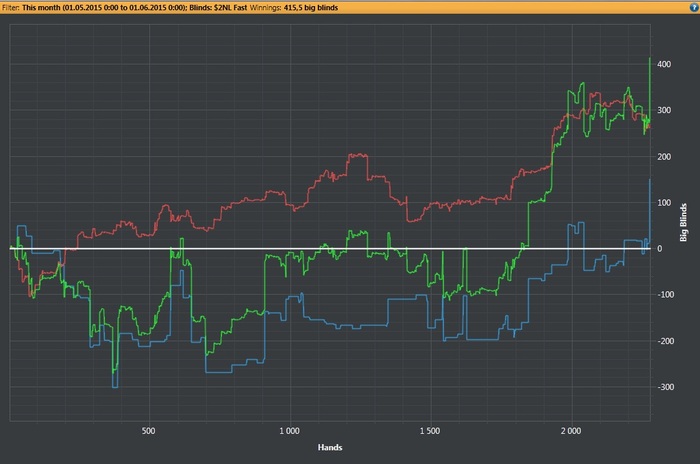Click the 'Hands' x-axis title
Viewport: 700px width, 464px height.
(330, 447)
